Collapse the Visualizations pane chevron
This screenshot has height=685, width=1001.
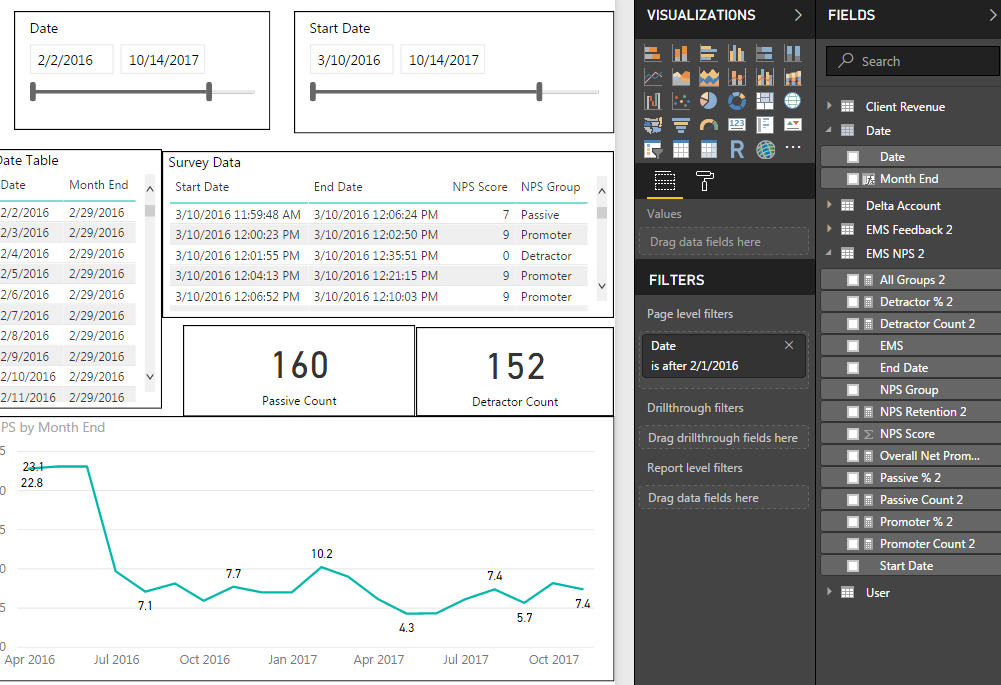(798, 15)
